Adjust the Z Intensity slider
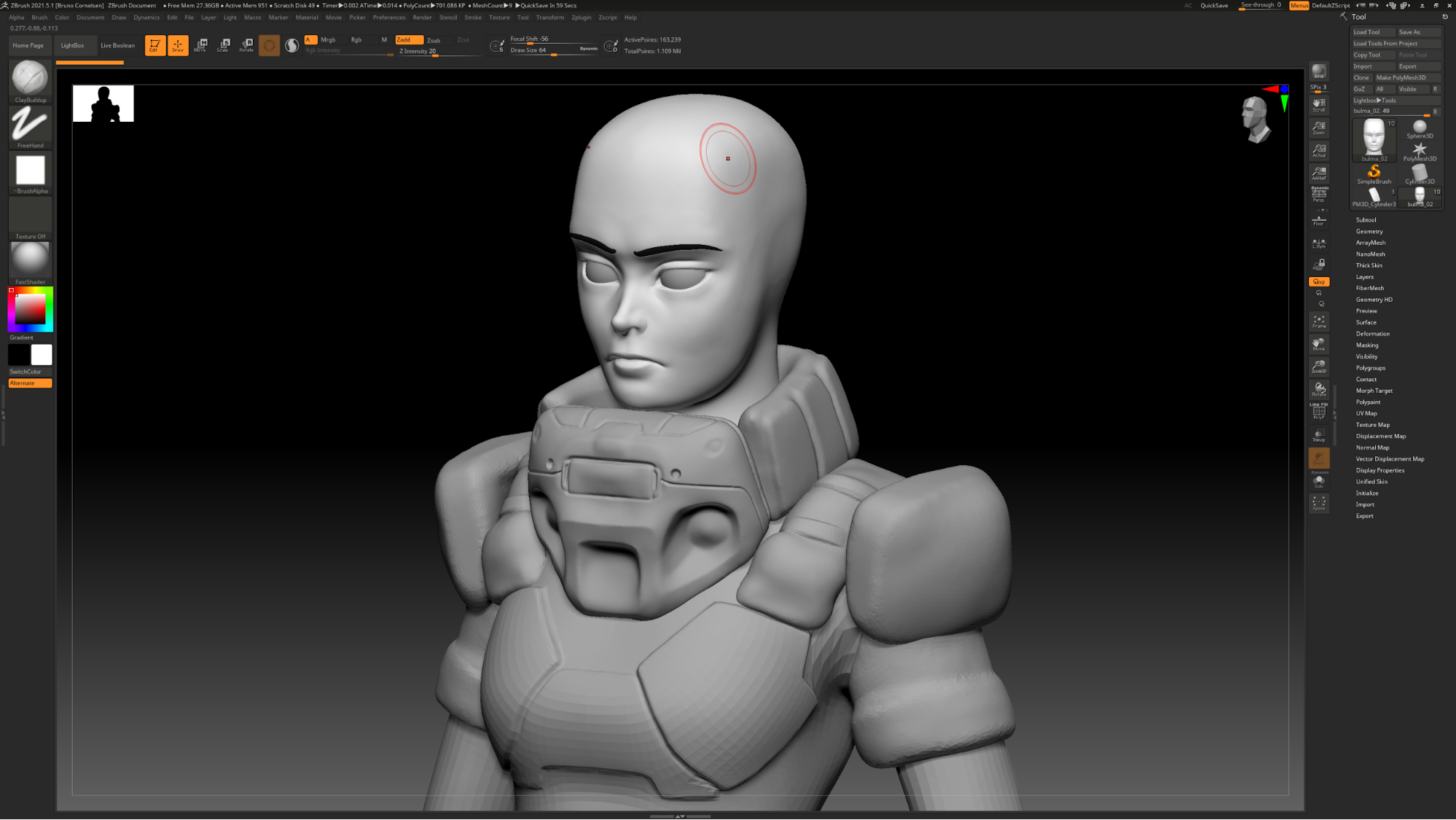 (438, 51)
